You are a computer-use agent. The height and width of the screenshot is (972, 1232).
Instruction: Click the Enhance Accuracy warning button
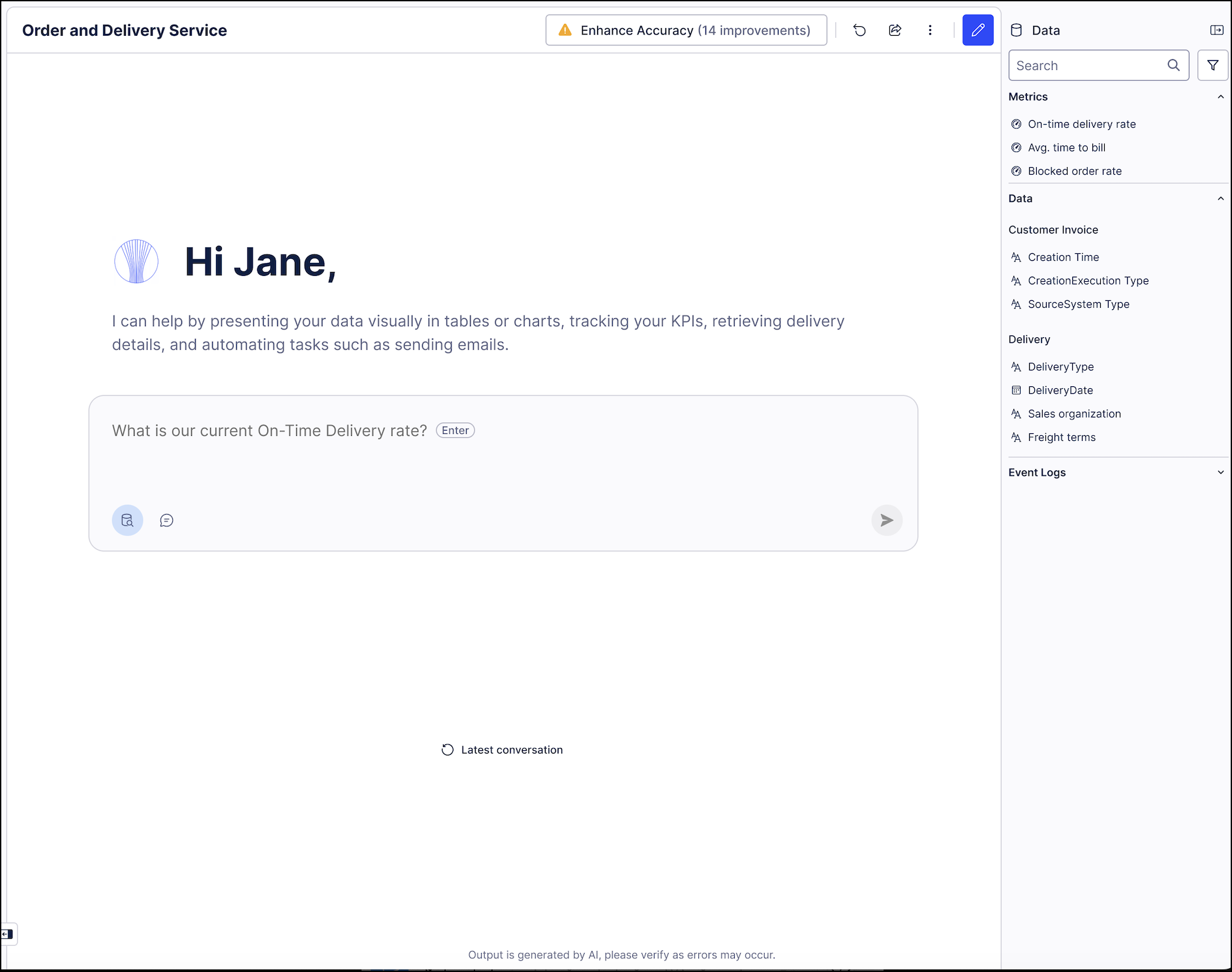pyautogui.click(x=686, y=30)
